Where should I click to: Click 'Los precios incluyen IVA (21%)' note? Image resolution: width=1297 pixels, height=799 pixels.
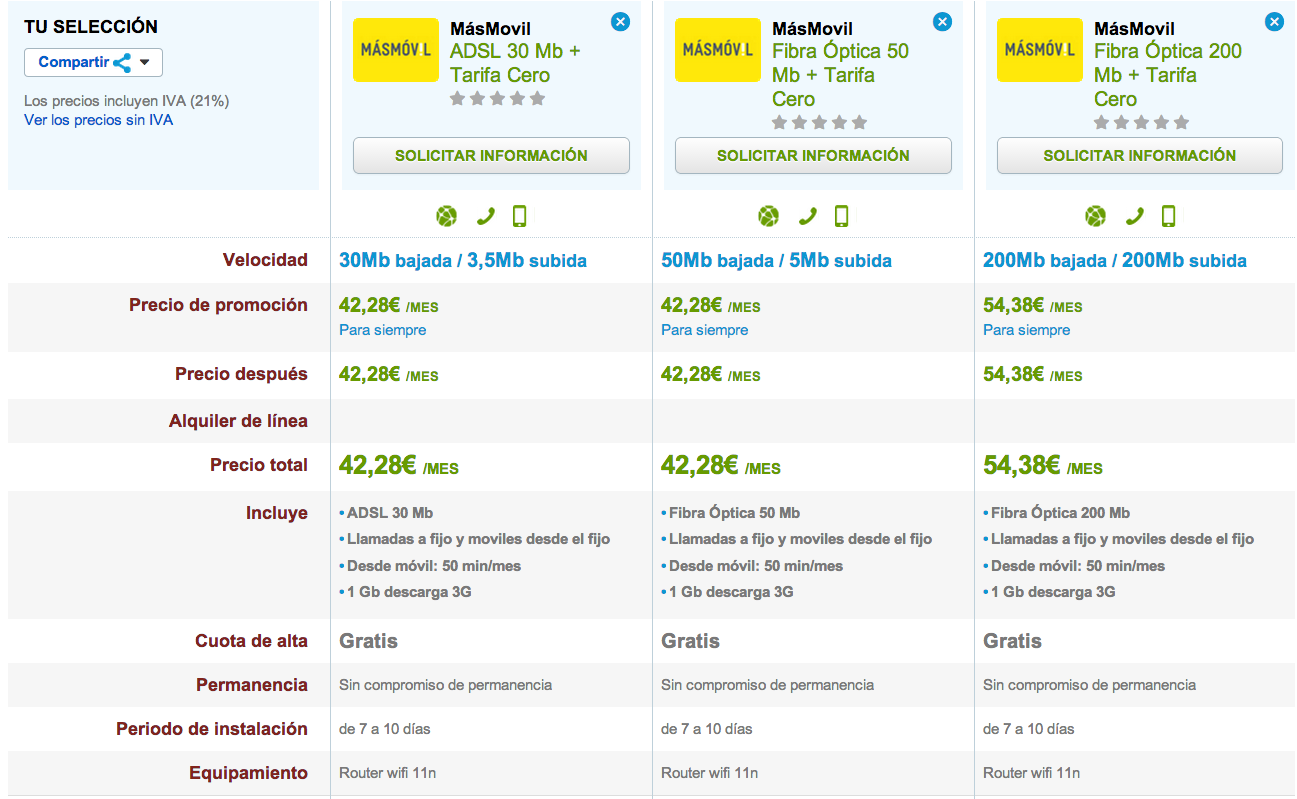(127, 101)
